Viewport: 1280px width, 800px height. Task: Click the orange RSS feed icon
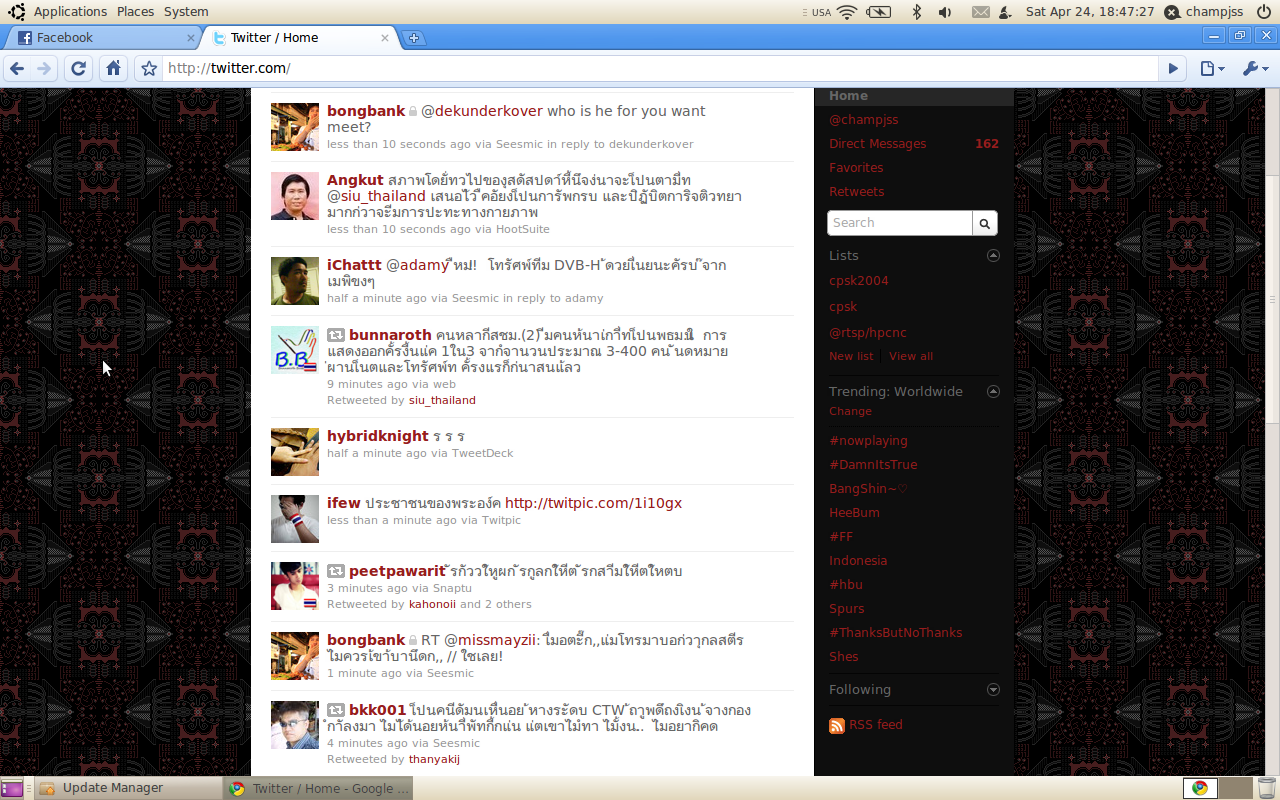click(x=837, y=725)
